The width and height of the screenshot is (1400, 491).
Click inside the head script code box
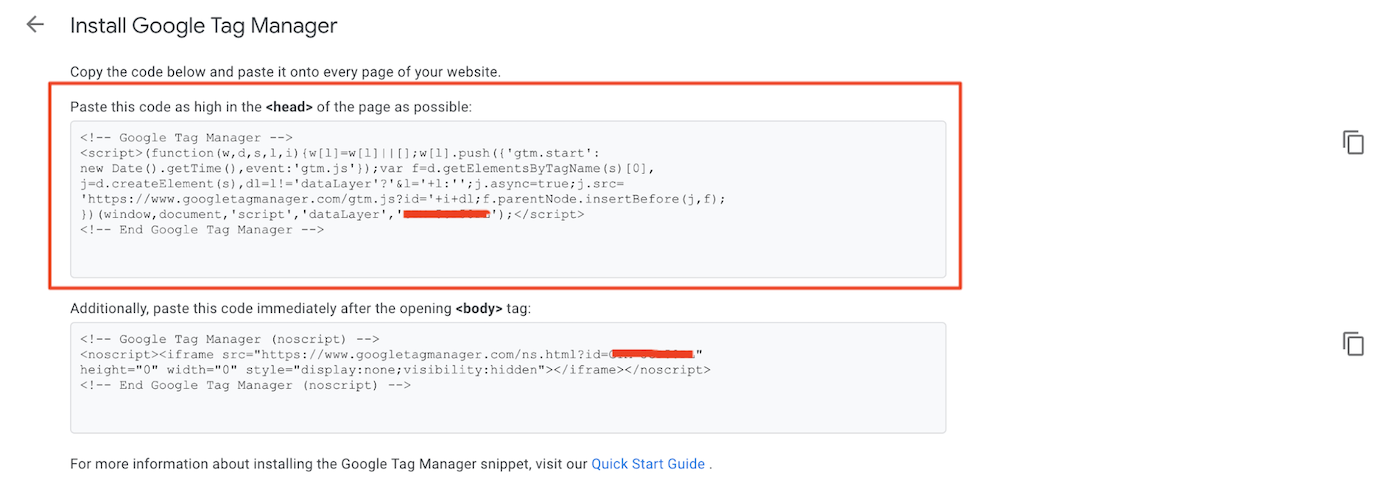(508, 199)
